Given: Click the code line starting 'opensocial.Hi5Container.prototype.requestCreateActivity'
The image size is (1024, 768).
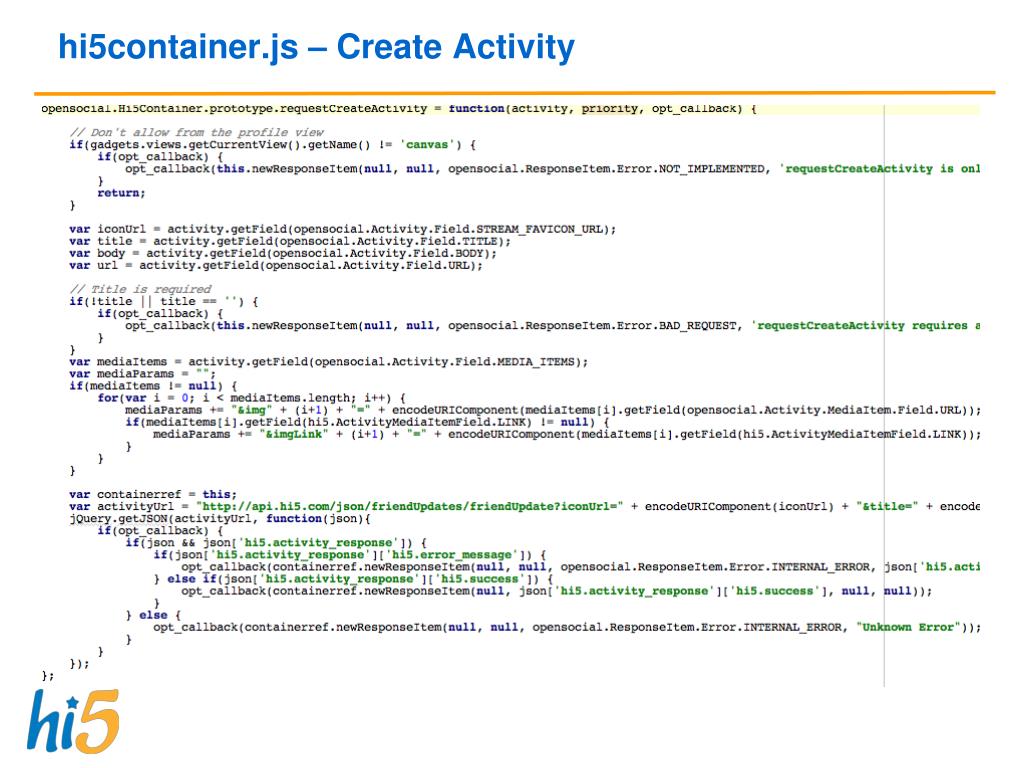Looking at the screenshot, I should tap(398, 108).
